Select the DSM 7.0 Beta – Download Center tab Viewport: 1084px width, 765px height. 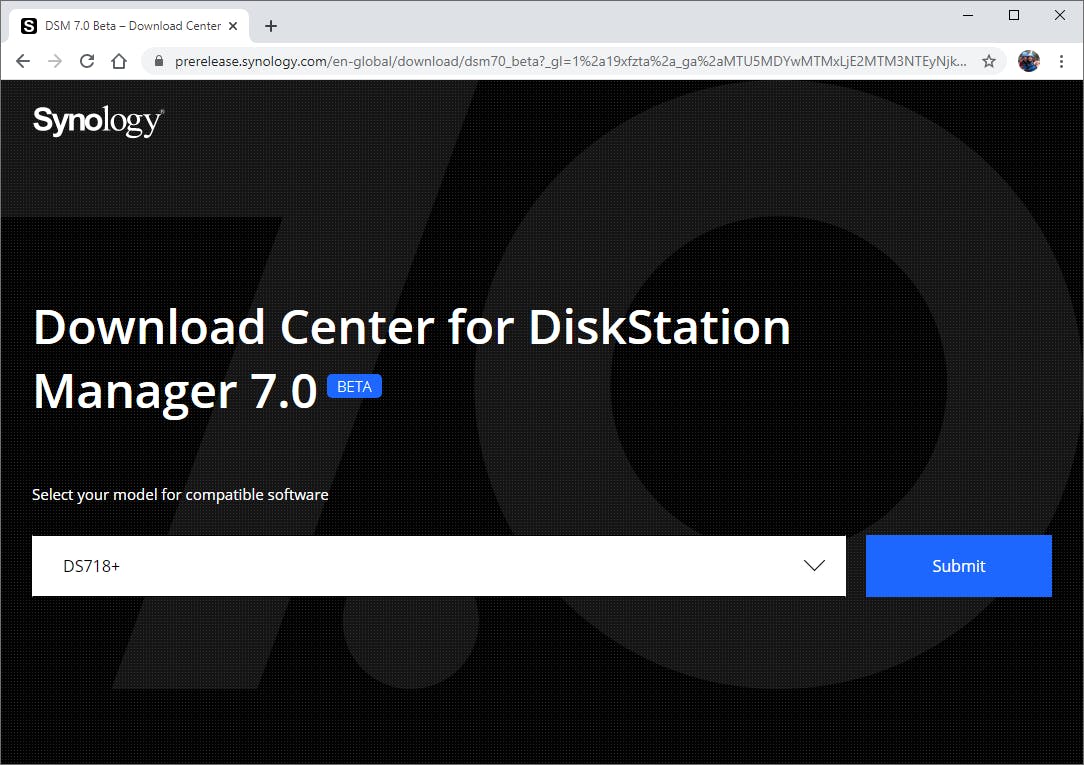click(x=129, y=26)
